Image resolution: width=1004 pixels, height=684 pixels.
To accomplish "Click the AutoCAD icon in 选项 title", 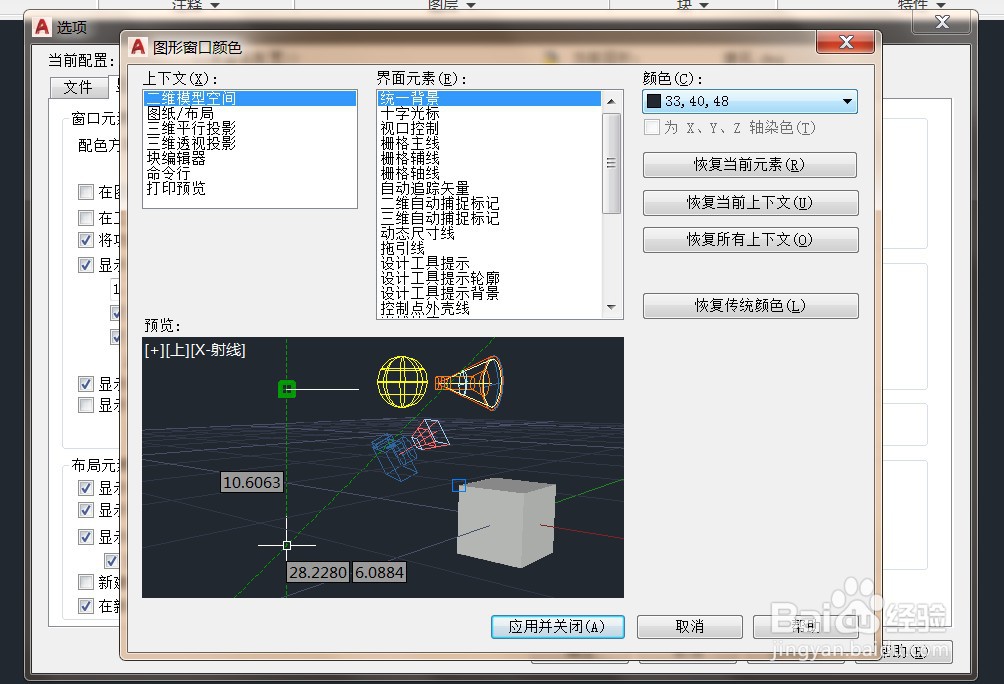I will click(42, 26).
